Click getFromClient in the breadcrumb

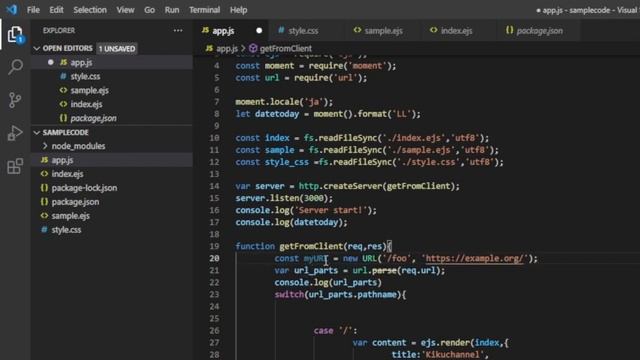point(286,49)
